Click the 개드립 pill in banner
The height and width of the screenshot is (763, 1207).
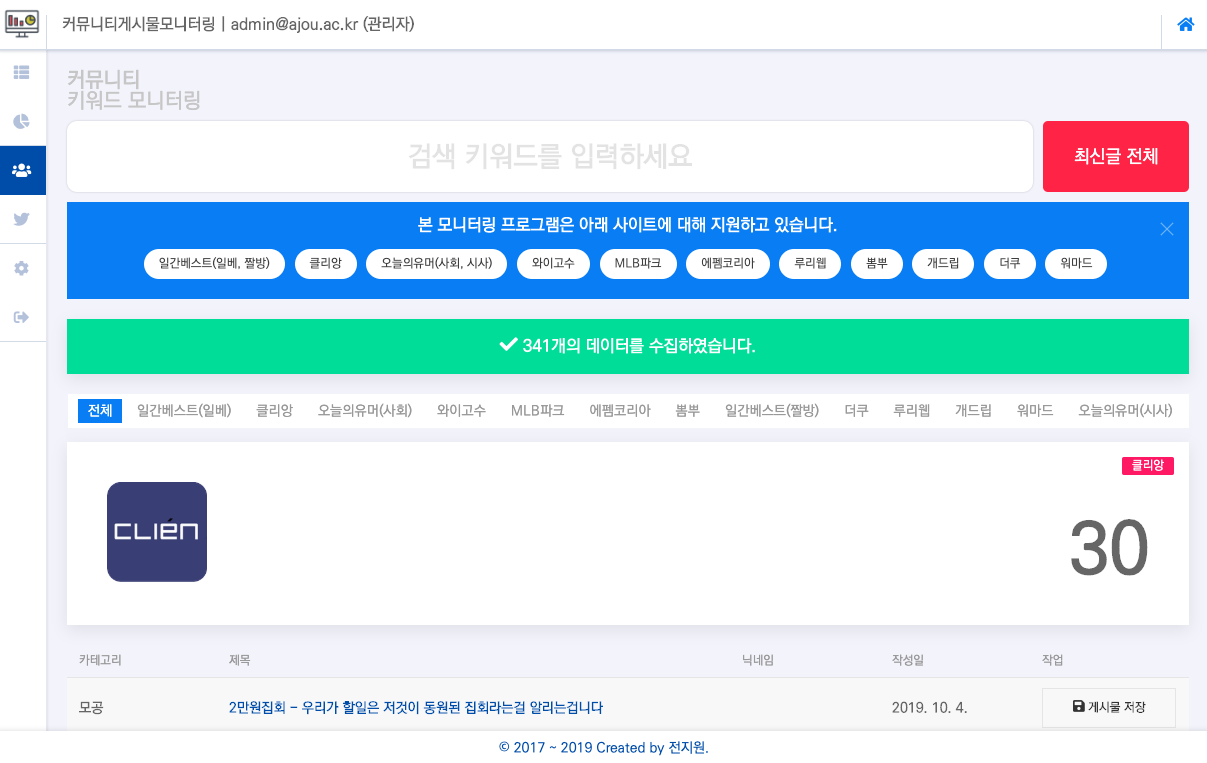click(x=943, y=264)
